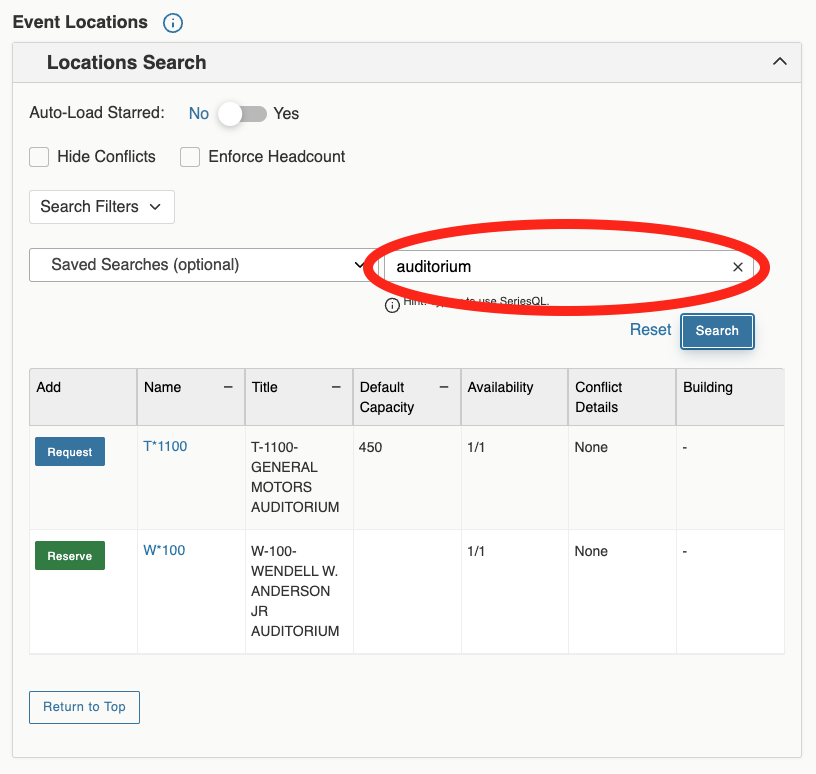This screenshot has width=816, height=774.
Task: Run the Search button
Action: (717, 331)
